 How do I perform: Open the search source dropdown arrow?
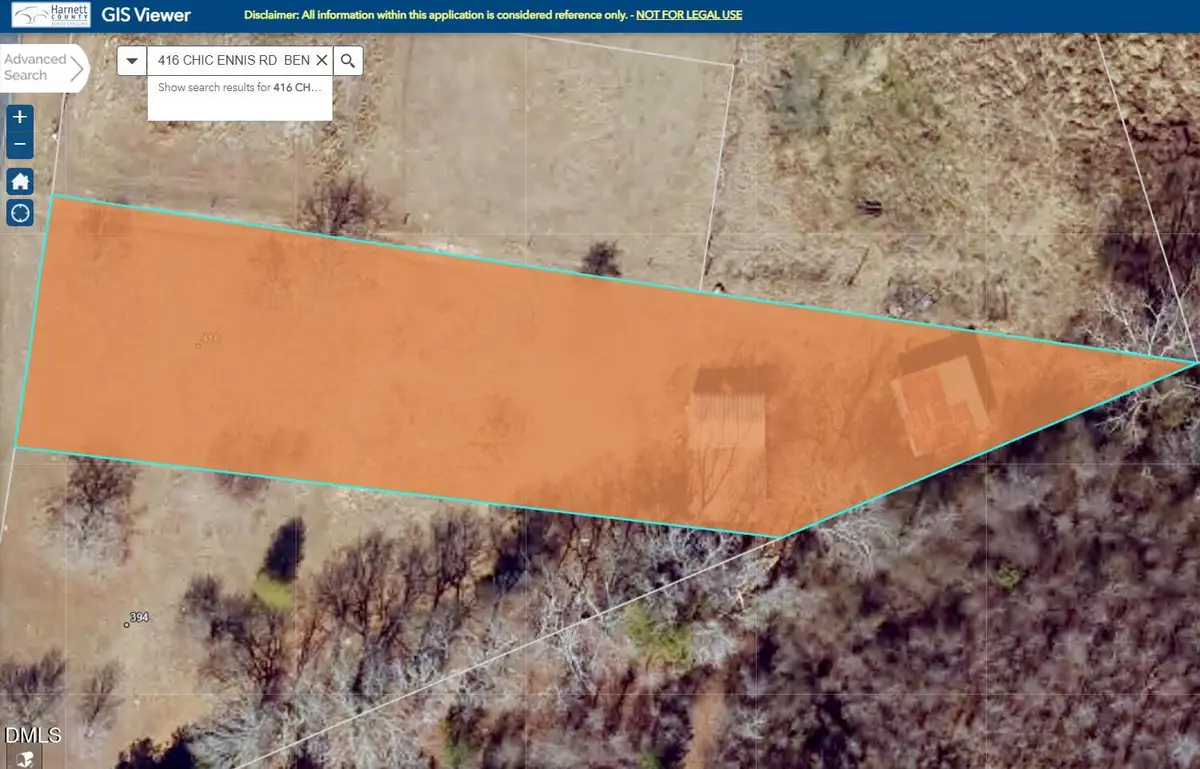coord(132,61)
